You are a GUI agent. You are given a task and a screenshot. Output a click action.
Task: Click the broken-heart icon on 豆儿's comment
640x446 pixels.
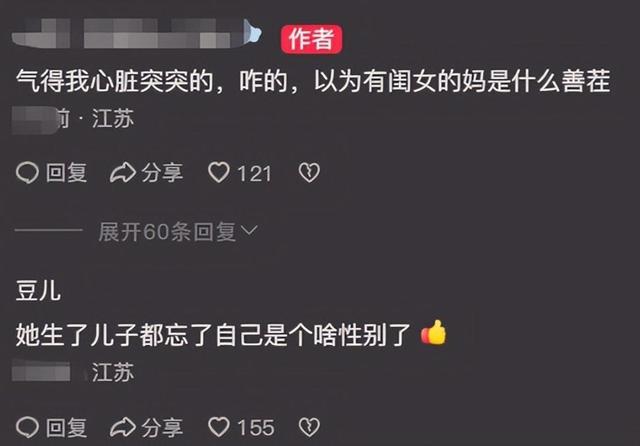(x=309, y=427)
